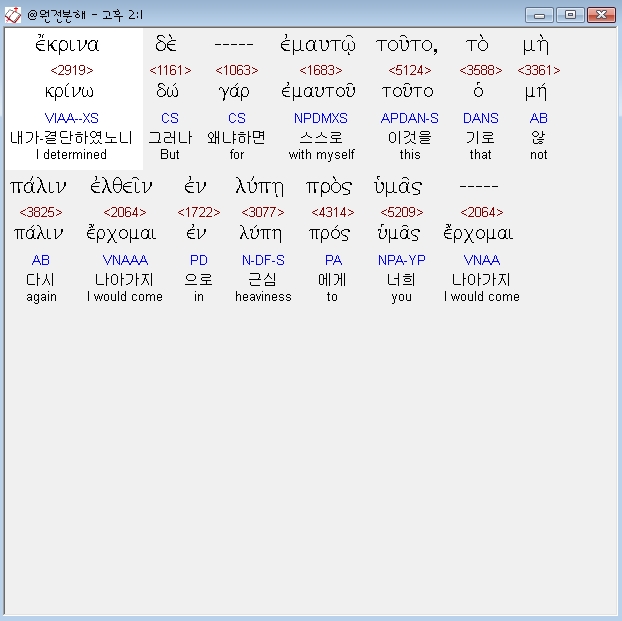
Task: Click the gloss 'for'
Action: [237, 154]
